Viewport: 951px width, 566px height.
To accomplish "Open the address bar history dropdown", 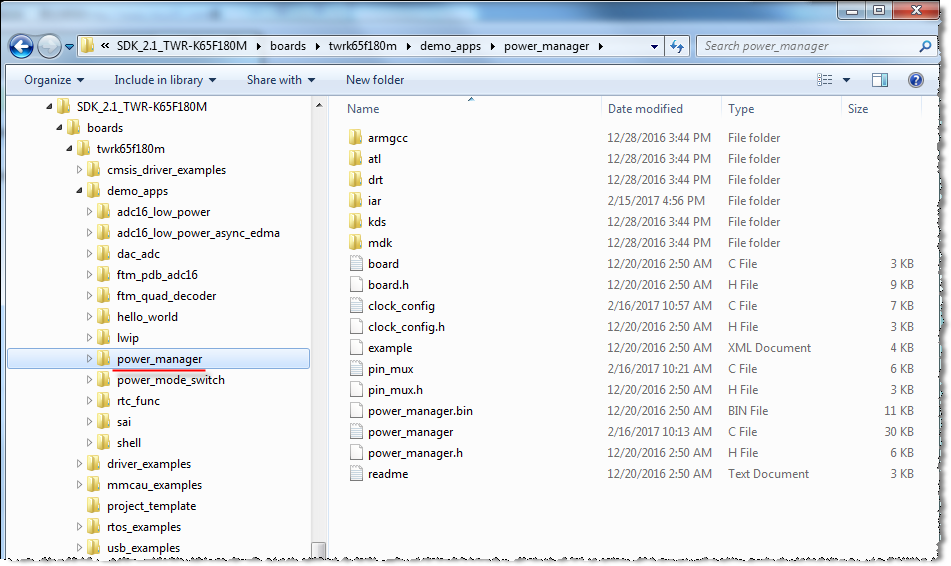I will [654, 46].
